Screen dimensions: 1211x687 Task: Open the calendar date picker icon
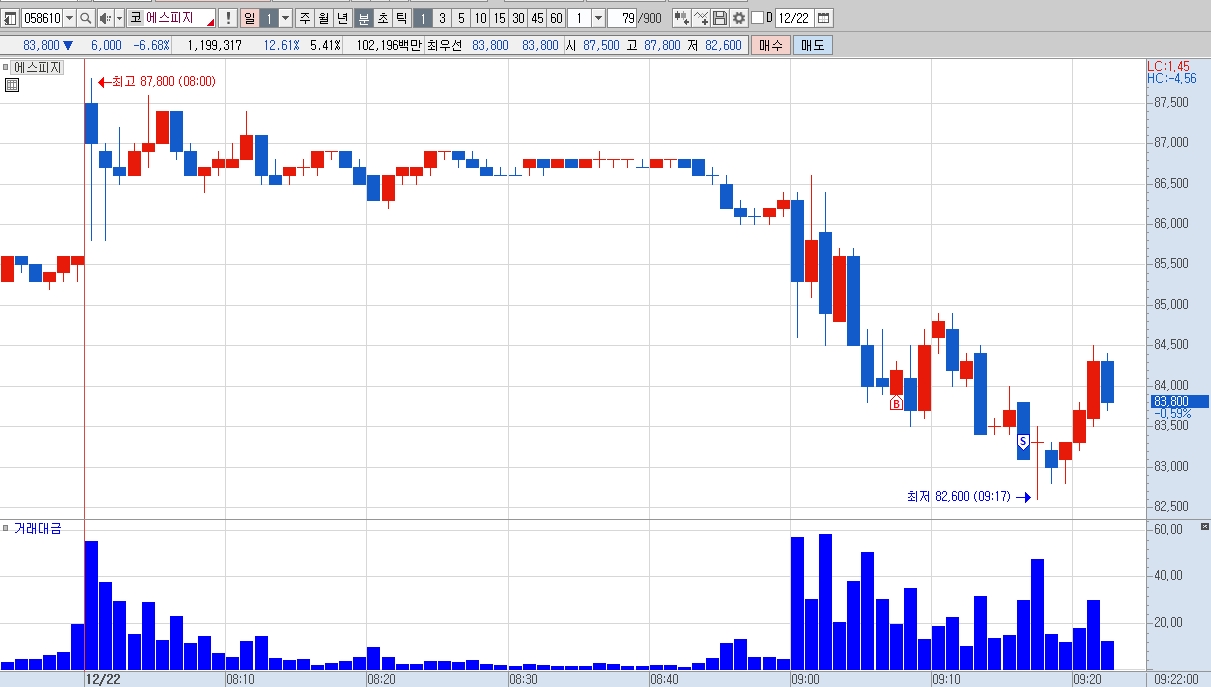[824, 18]
